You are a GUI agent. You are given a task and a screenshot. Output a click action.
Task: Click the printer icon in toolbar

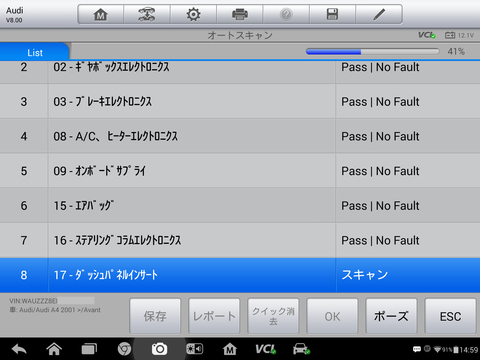click(240, 14)
